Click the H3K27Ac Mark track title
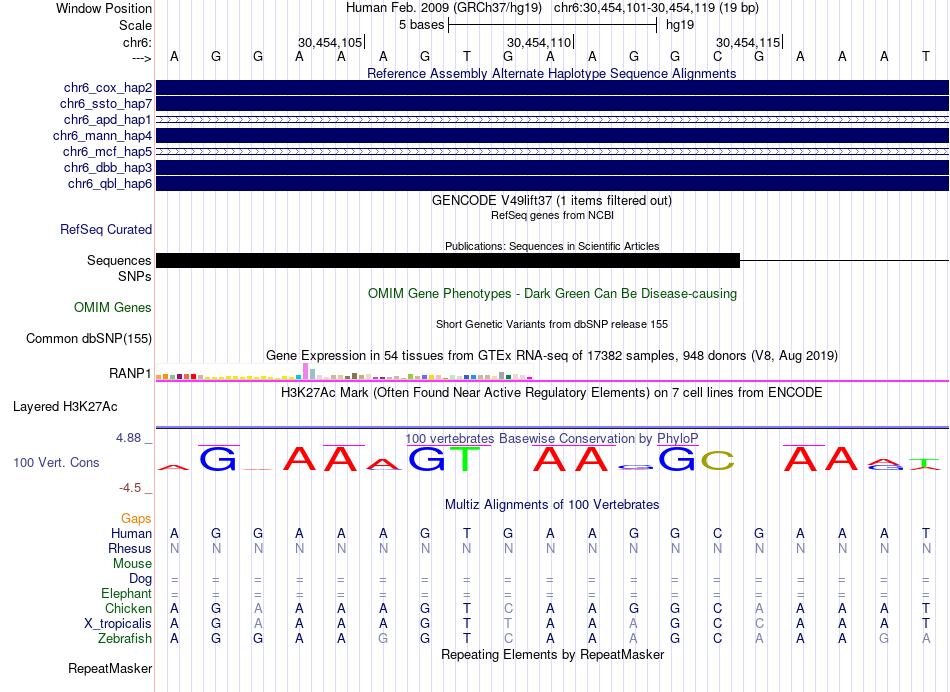The width and height of the screenshot is (950, 692). pos(552,393)
